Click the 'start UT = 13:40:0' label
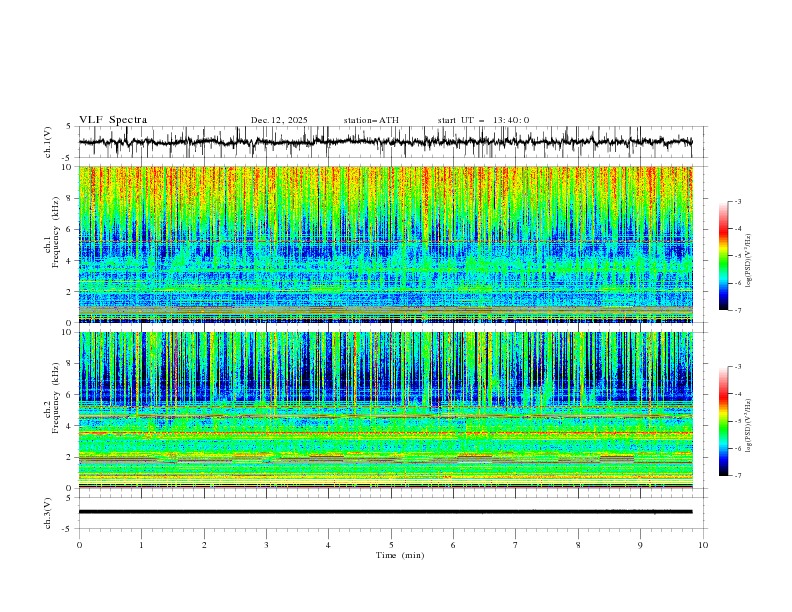 click(483, 120)
